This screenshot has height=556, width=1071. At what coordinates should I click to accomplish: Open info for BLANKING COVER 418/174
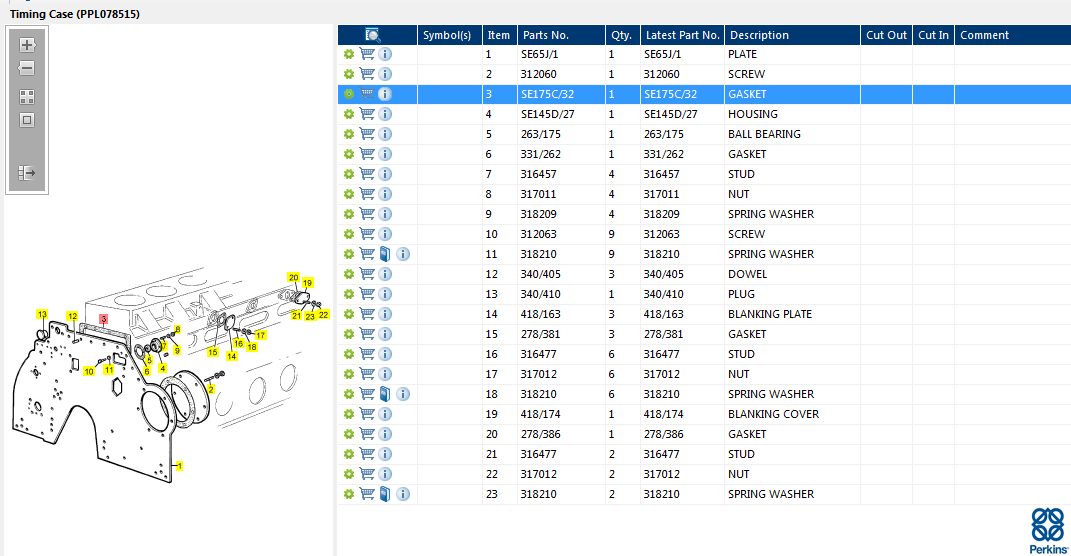pos(385,414)
